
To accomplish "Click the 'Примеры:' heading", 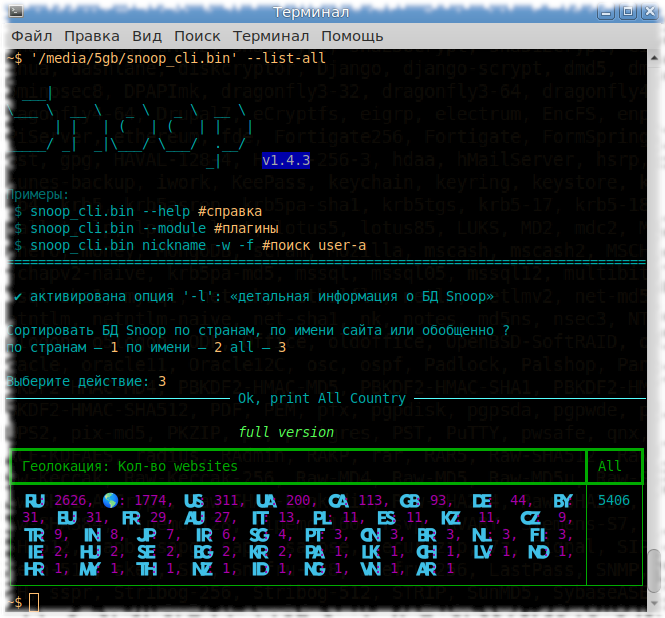I will click(x=38, y=195).
